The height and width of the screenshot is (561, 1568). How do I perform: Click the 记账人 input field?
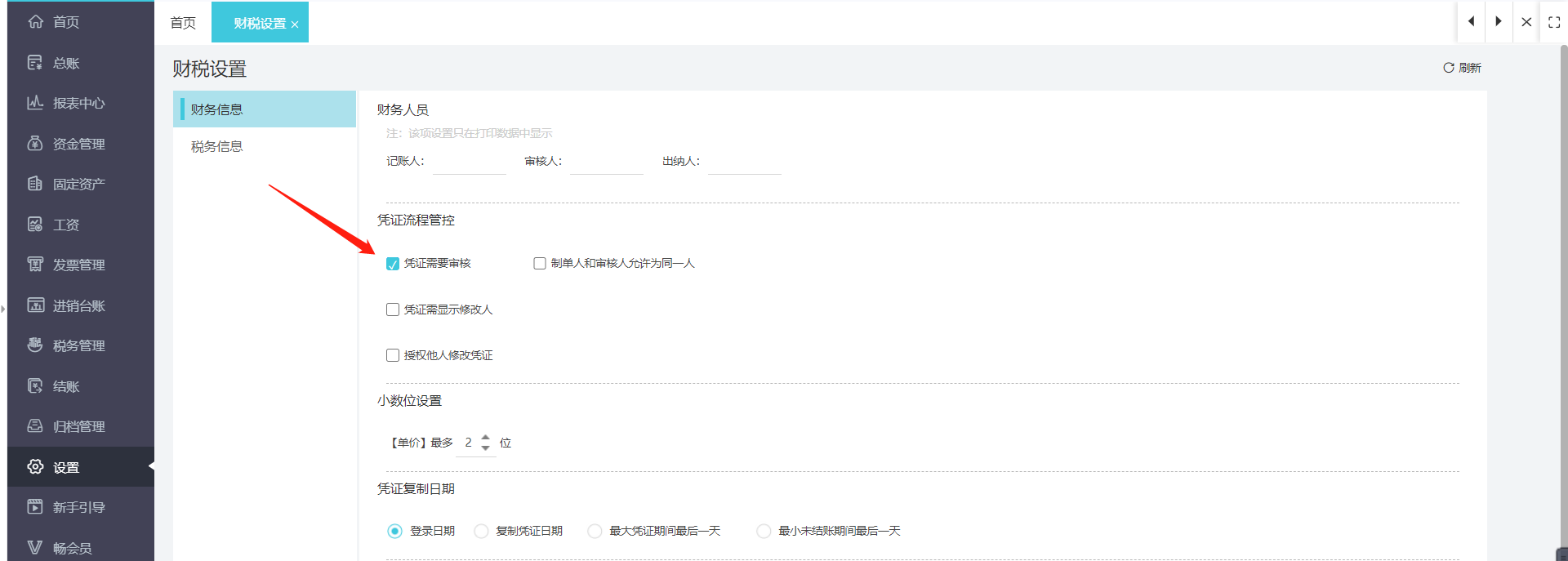(469, 163)
